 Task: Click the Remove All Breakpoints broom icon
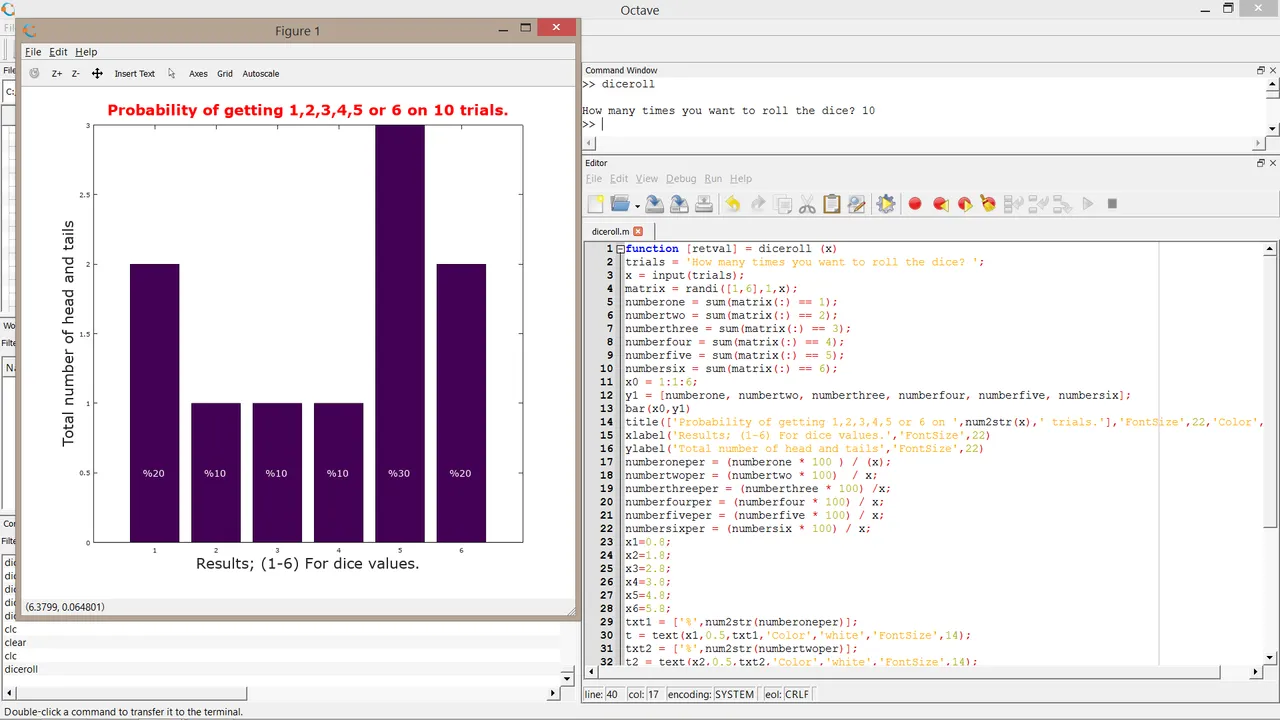(989, 204)
